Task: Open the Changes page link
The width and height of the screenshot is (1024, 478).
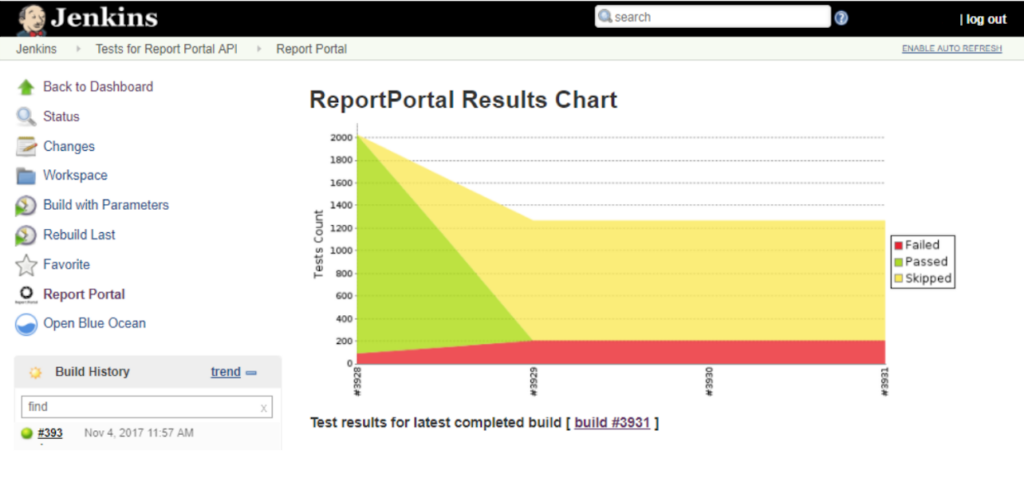Action: (x=69, y=146)
